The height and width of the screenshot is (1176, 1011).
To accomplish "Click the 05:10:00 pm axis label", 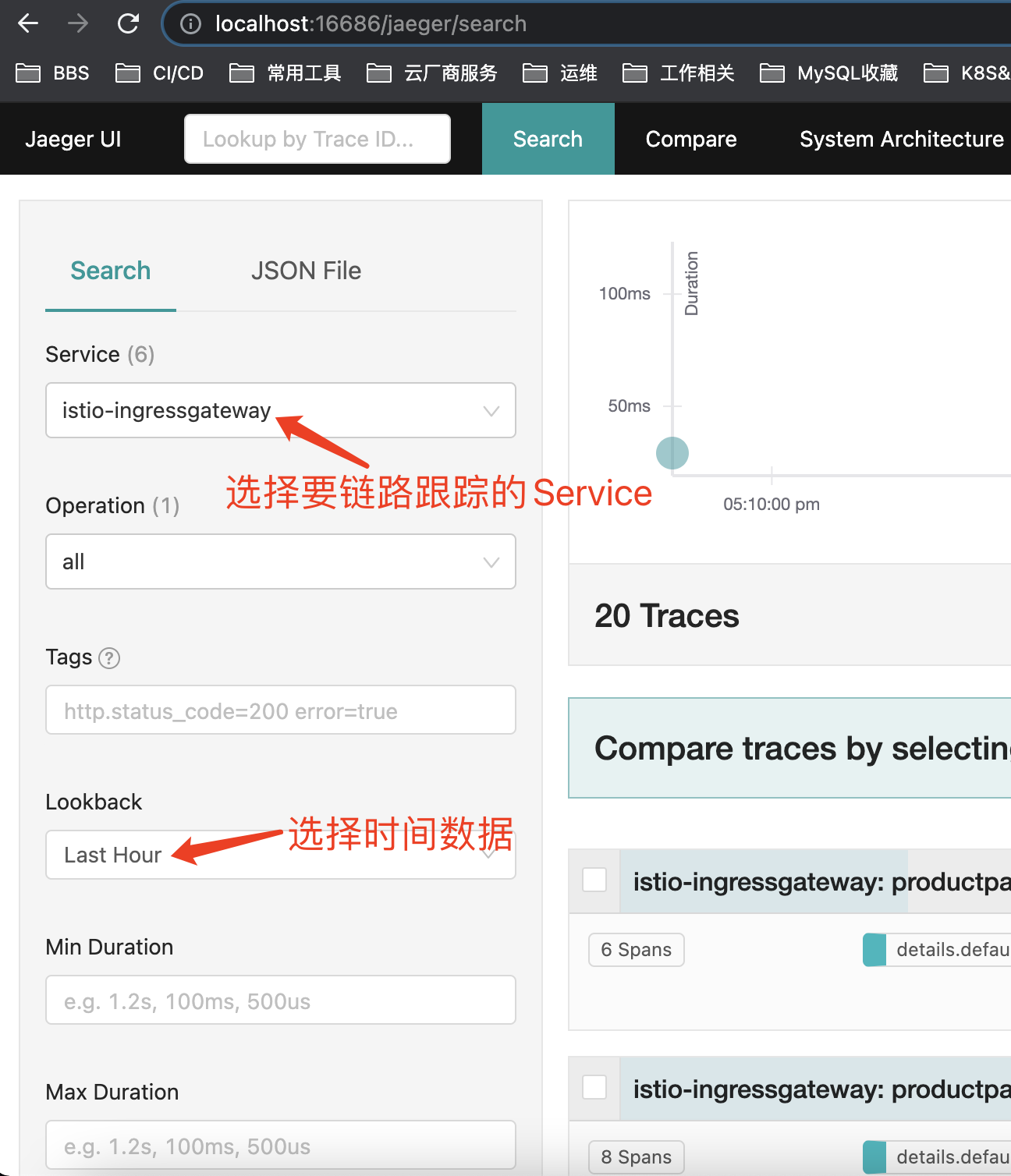I will tap(772, 505).
